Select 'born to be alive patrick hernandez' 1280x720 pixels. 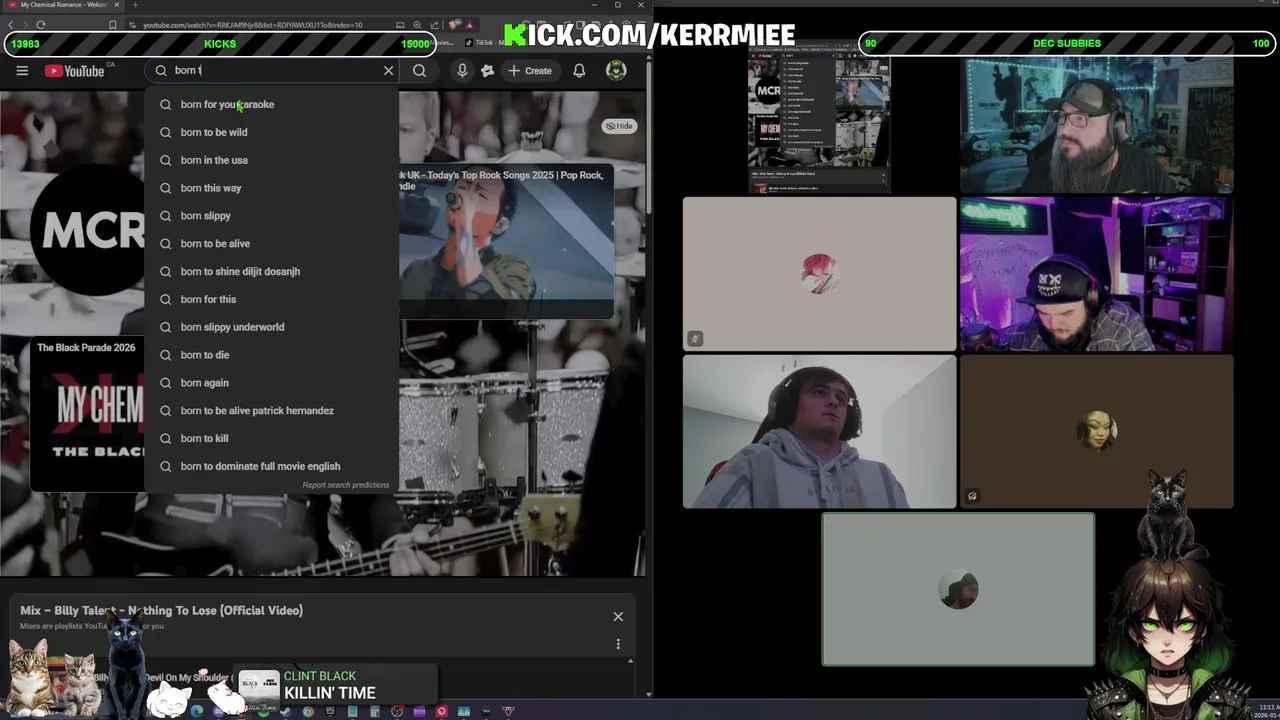272,410
